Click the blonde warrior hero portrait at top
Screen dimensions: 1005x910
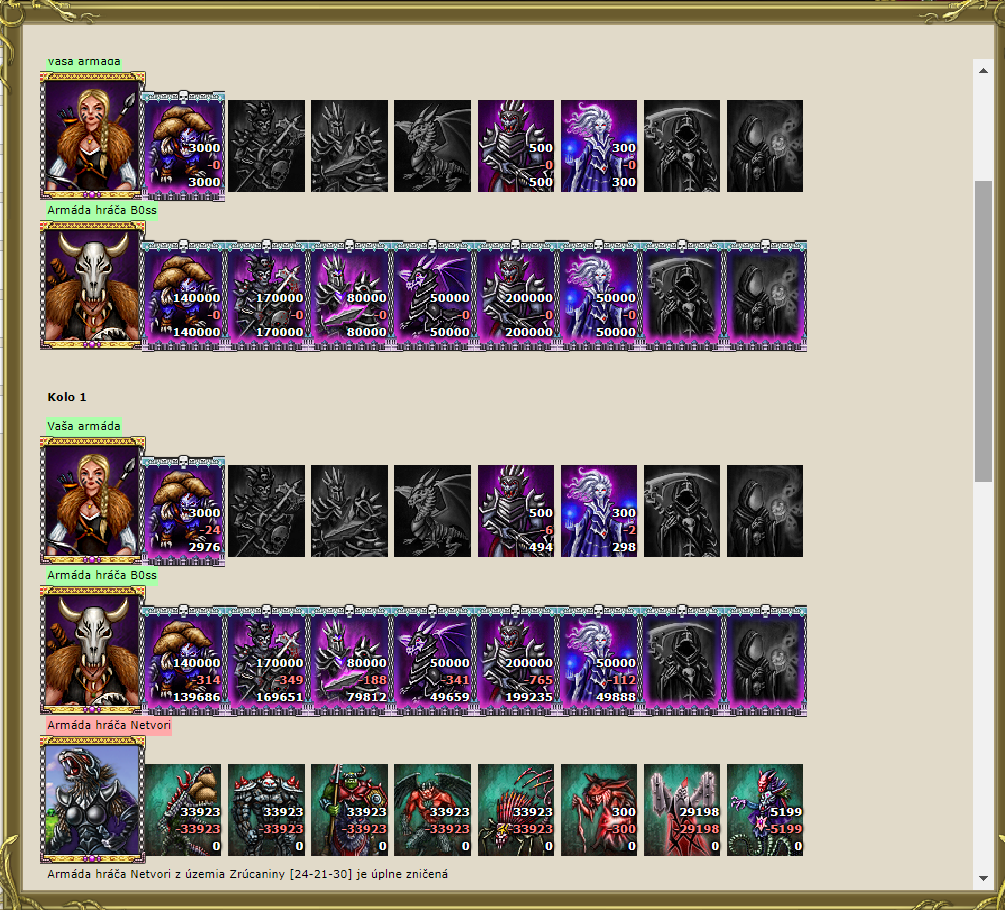(92, 136)
